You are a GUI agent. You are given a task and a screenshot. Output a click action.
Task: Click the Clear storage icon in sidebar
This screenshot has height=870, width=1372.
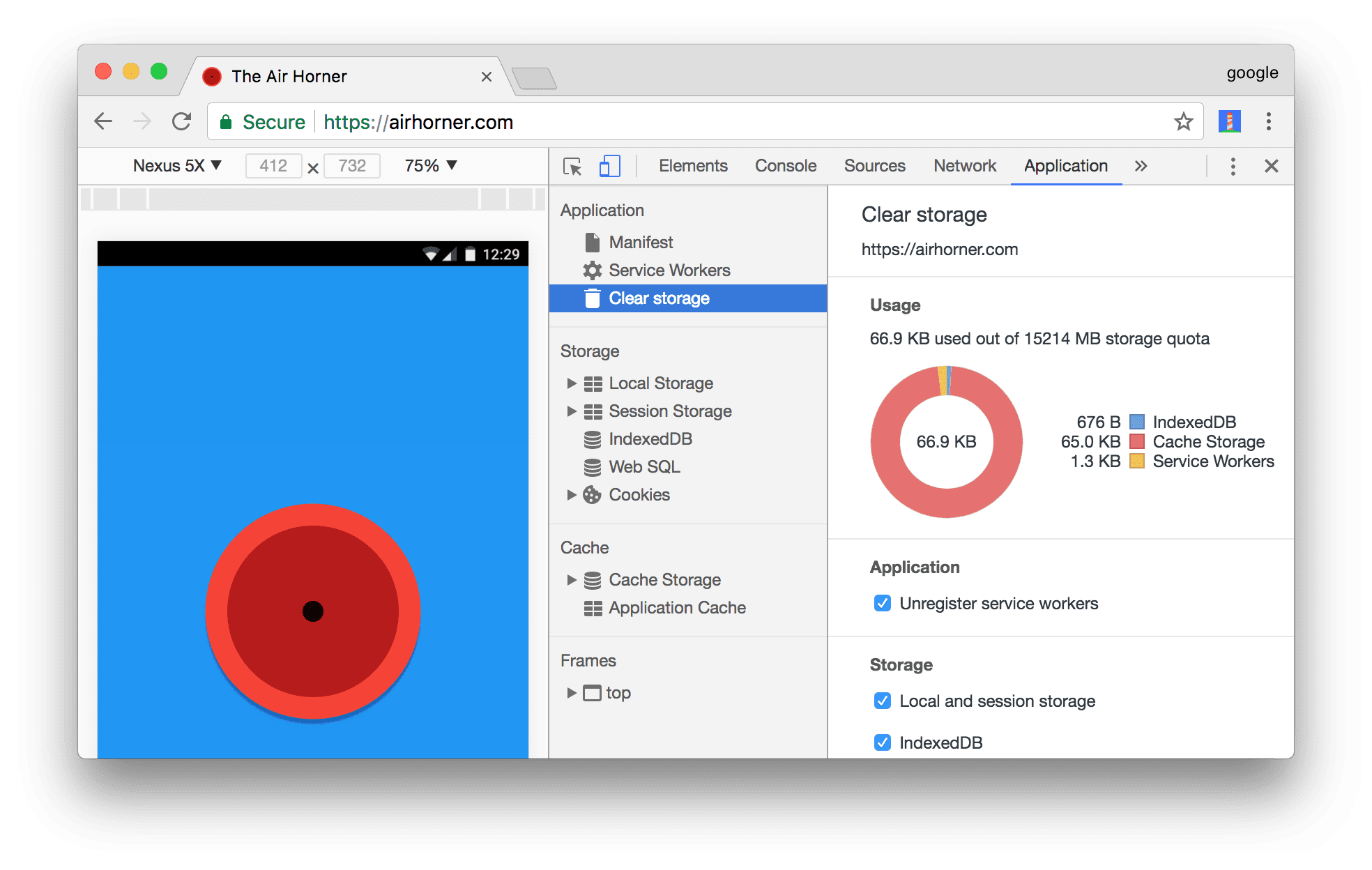tap(590, 298)
